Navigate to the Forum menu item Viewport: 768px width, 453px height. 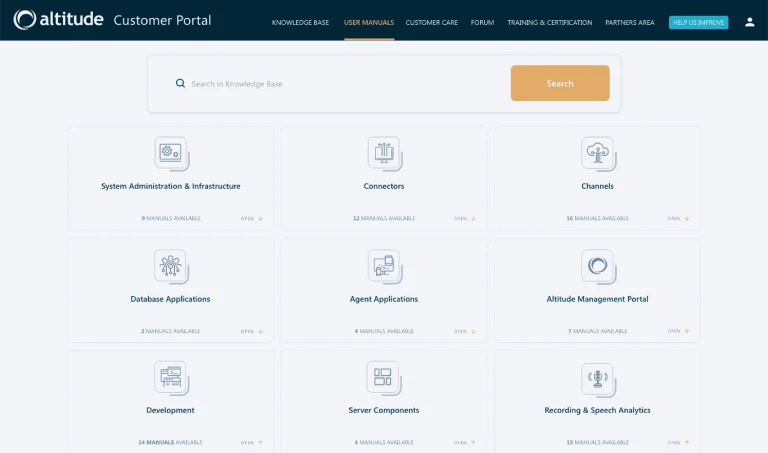tap(482, 23)
